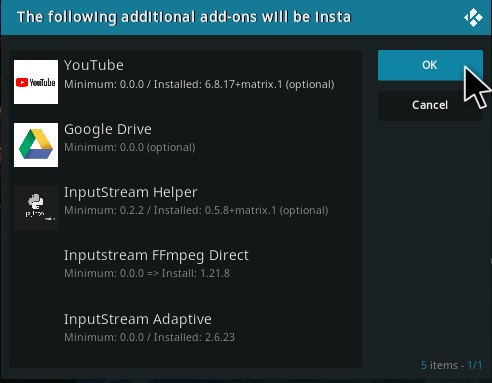Click the dialog heading about additional add-ons

(184, 17)
